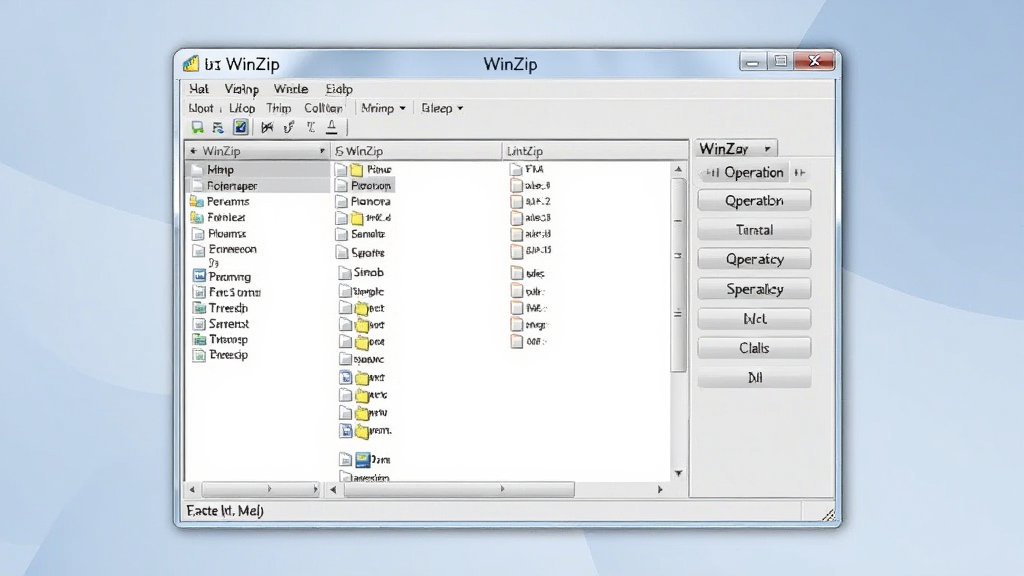This screenshot has width=1024, height=576.
Task: Click the status bar text Eacte ld, Mel)
Action: click(225, 511)
